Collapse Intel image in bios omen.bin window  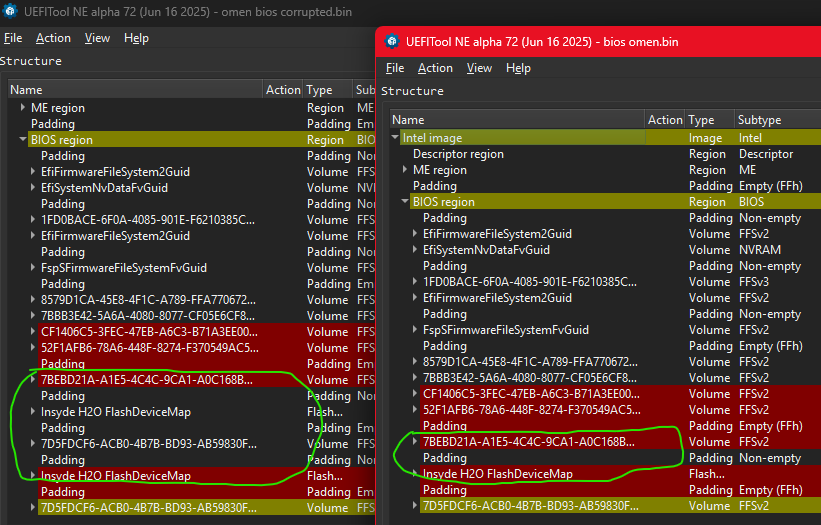coord(395,138)
